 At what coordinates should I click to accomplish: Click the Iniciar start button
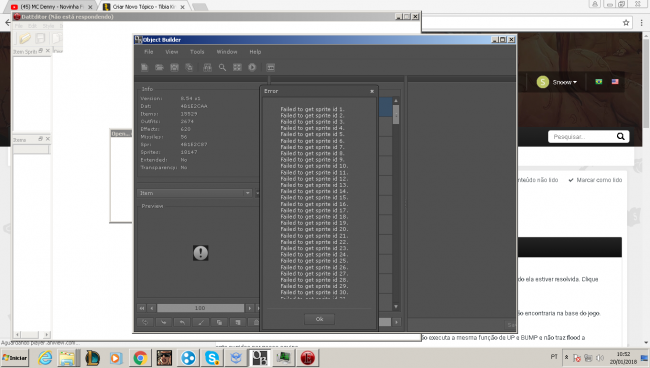15,358
